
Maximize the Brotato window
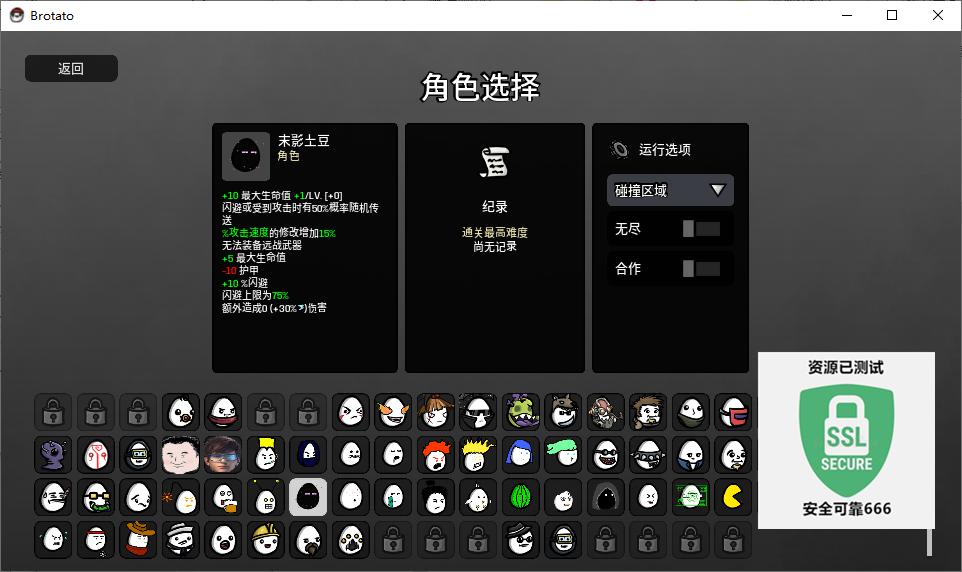click(892, 15)
